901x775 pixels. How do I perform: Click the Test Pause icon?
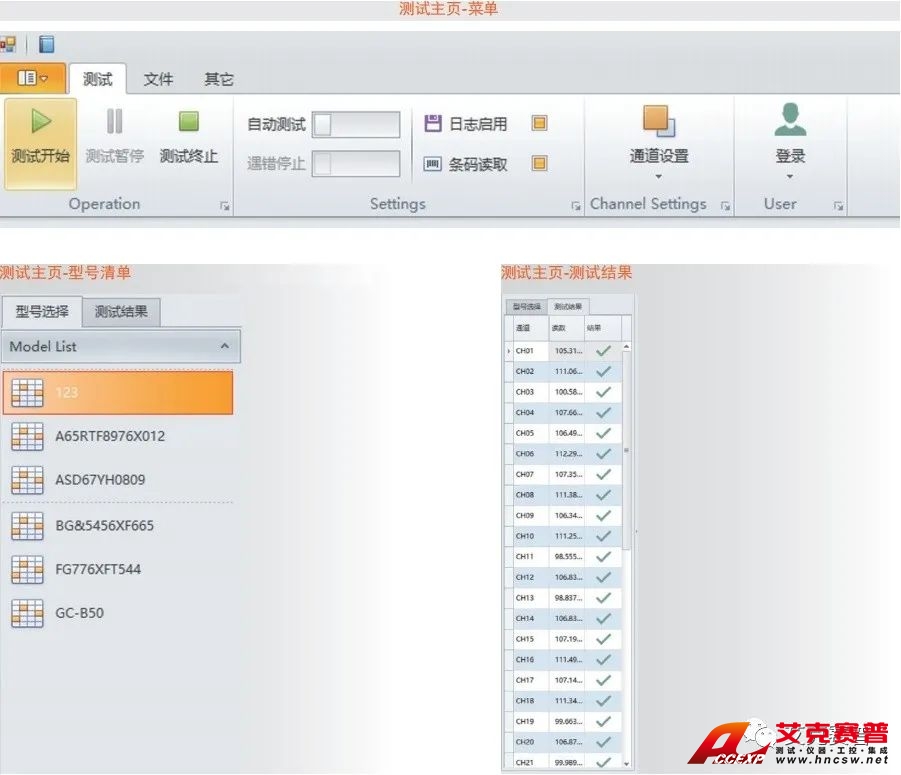pyautogui.click(x=115, y=122)
